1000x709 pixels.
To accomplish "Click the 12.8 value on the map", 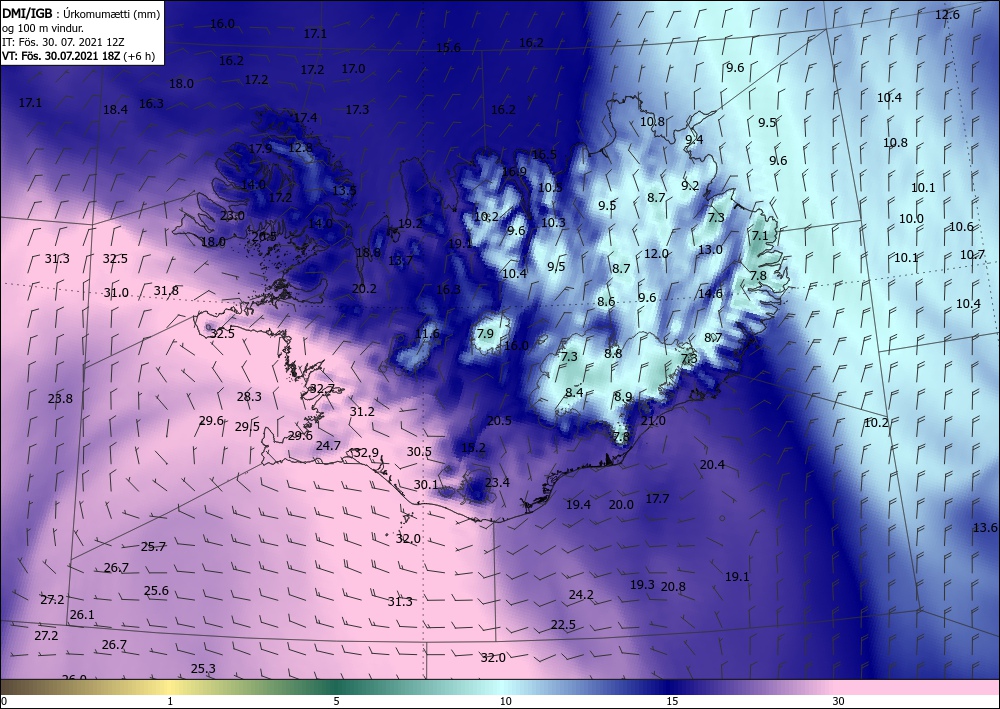I will [301, 147].
